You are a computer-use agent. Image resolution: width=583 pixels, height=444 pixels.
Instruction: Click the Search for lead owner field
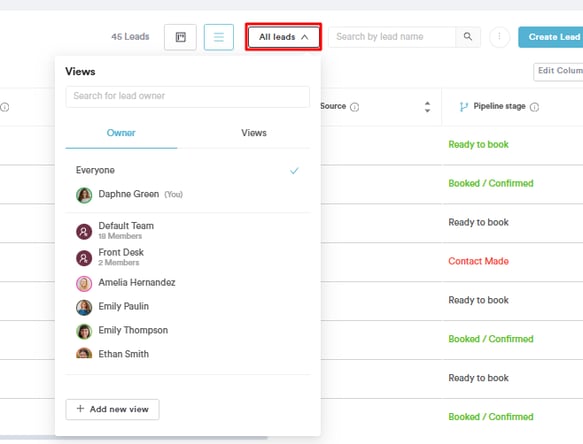(x=187, y=96)
